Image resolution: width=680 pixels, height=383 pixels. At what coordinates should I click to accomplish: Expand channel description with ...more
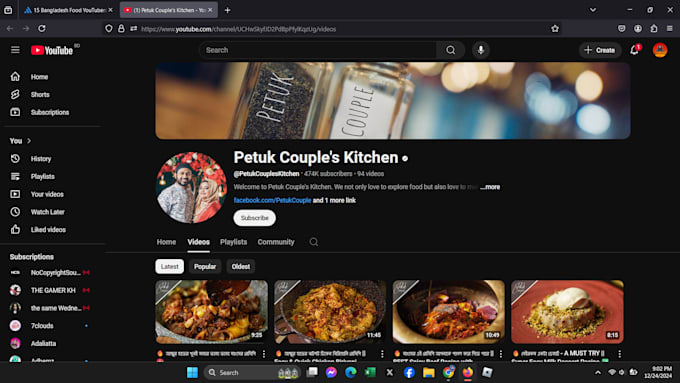[x=490, y=187]
